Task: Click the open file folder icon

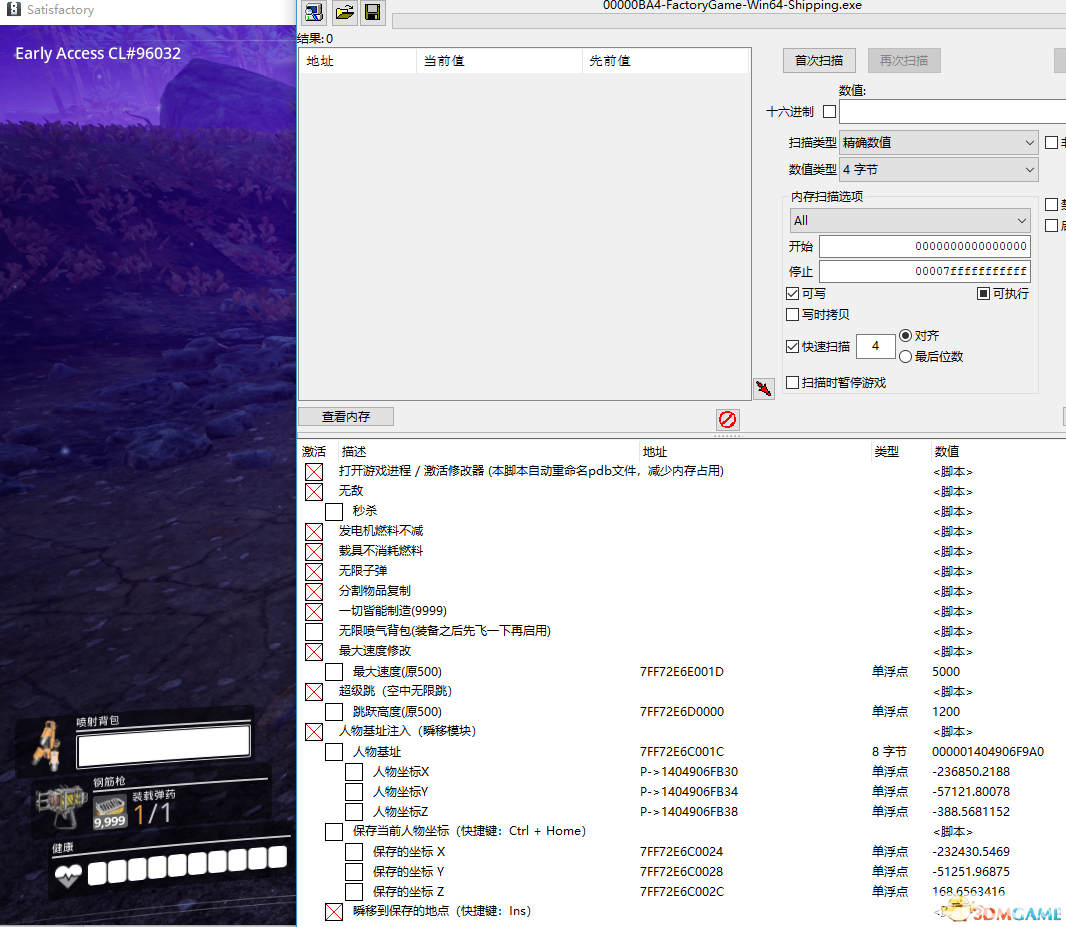Action: pyautogui.click(x=345, y=12)
